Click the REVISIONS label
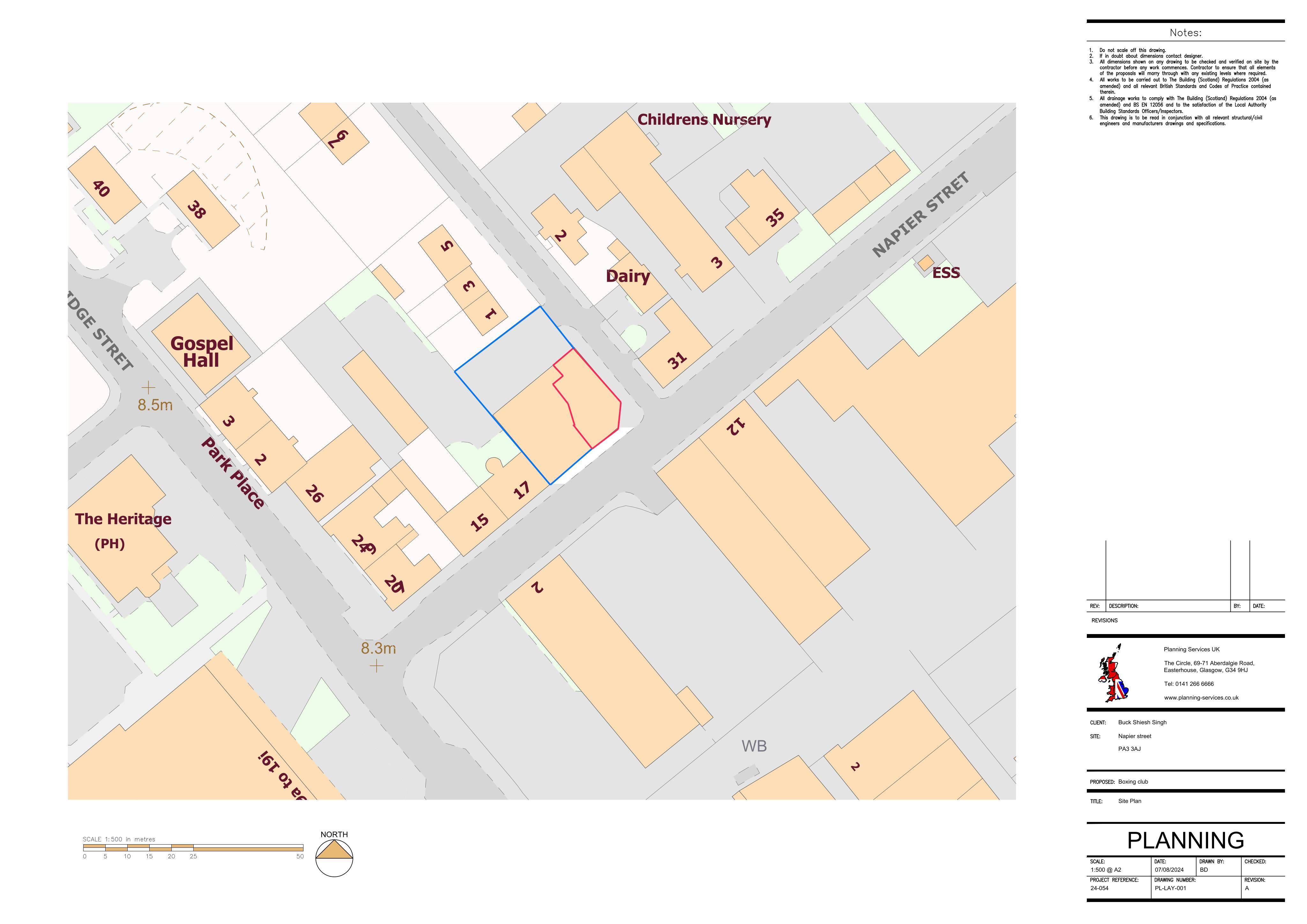The image size is (1307, 924). point(1104,621)
